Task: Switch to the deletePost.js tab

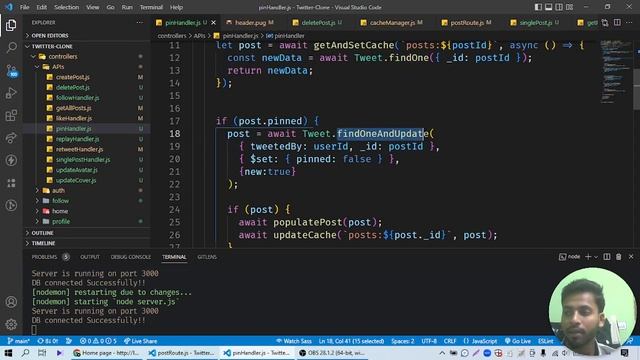Action: pos(318,23)
